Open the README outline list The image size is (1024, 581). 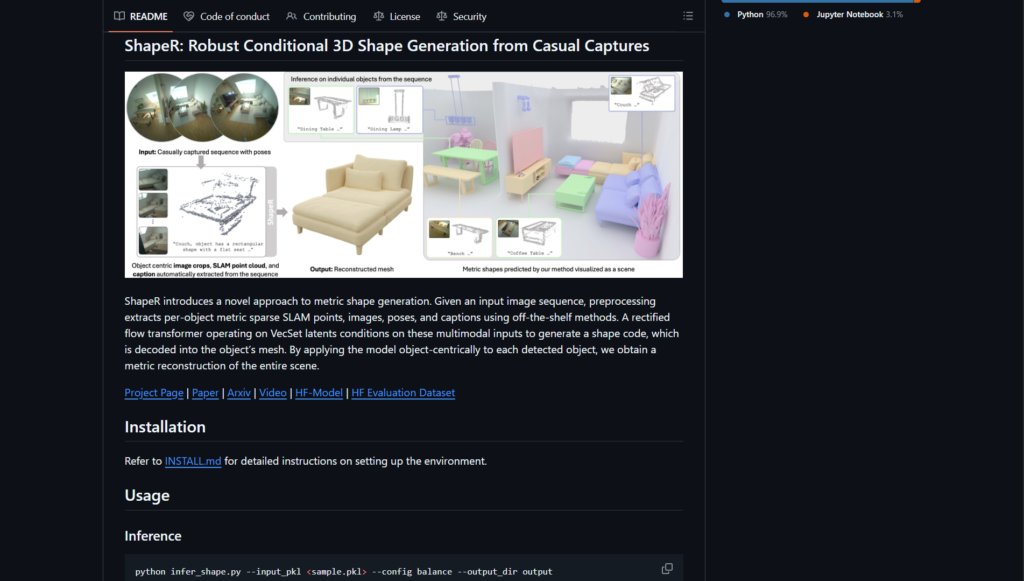[687, 16]
